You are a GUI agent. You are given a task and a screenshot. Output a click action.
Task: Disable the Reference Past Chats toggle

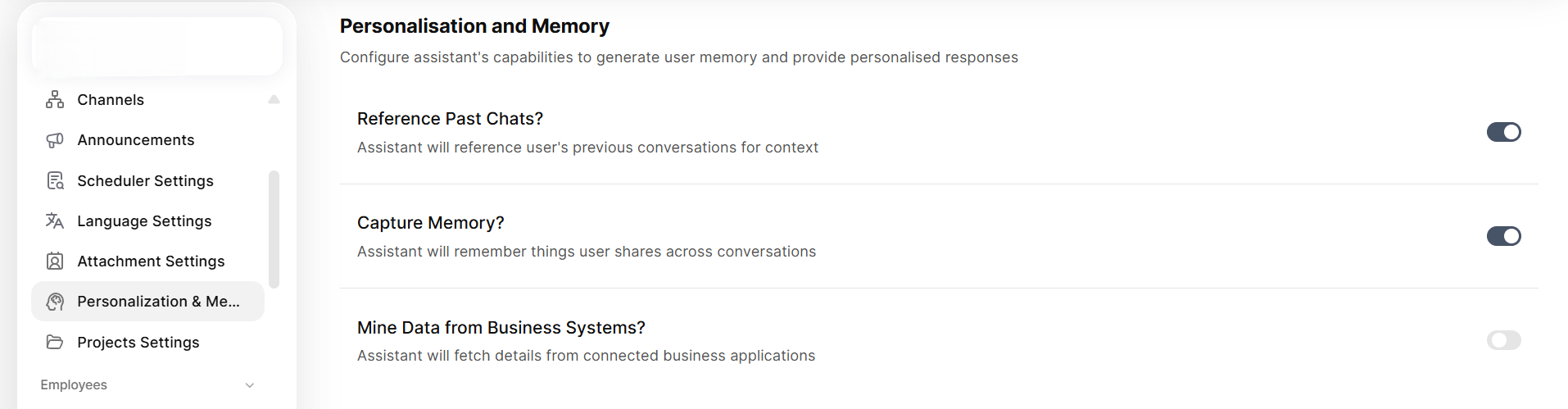1503,132
